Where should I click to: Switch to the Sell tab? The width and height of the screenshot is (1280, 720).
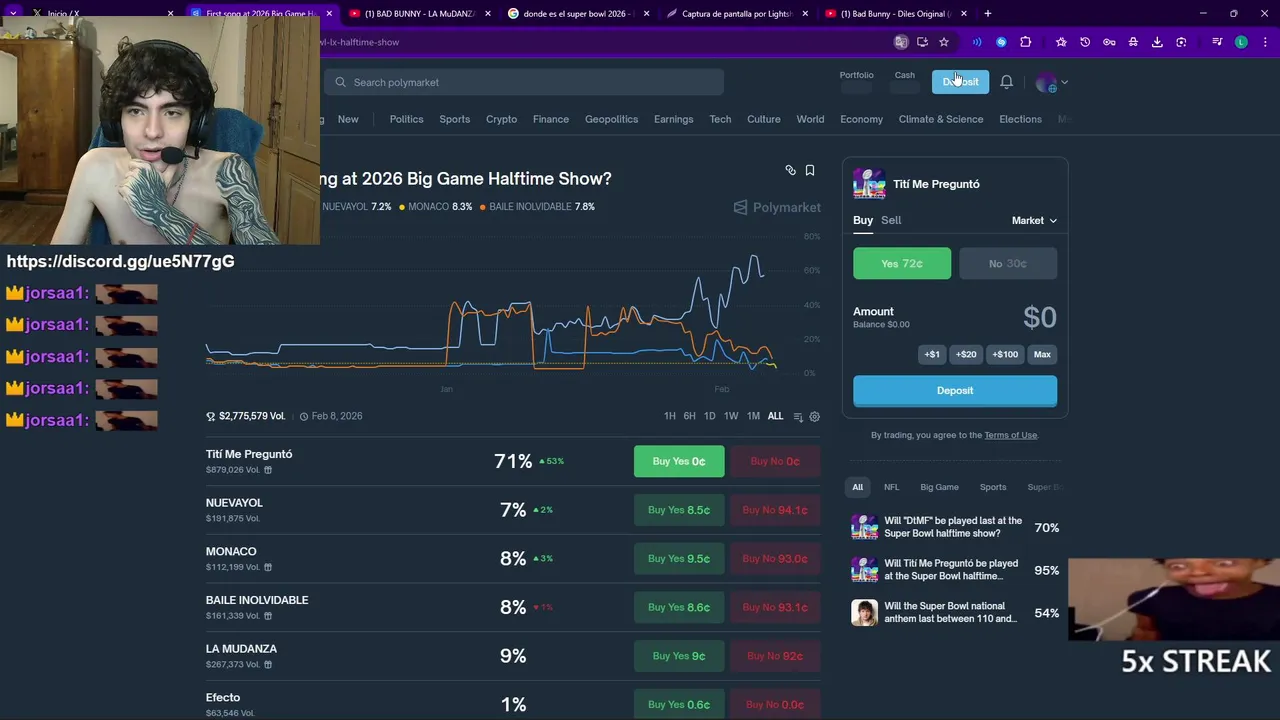pyautogui.click(x=891, y=220)
